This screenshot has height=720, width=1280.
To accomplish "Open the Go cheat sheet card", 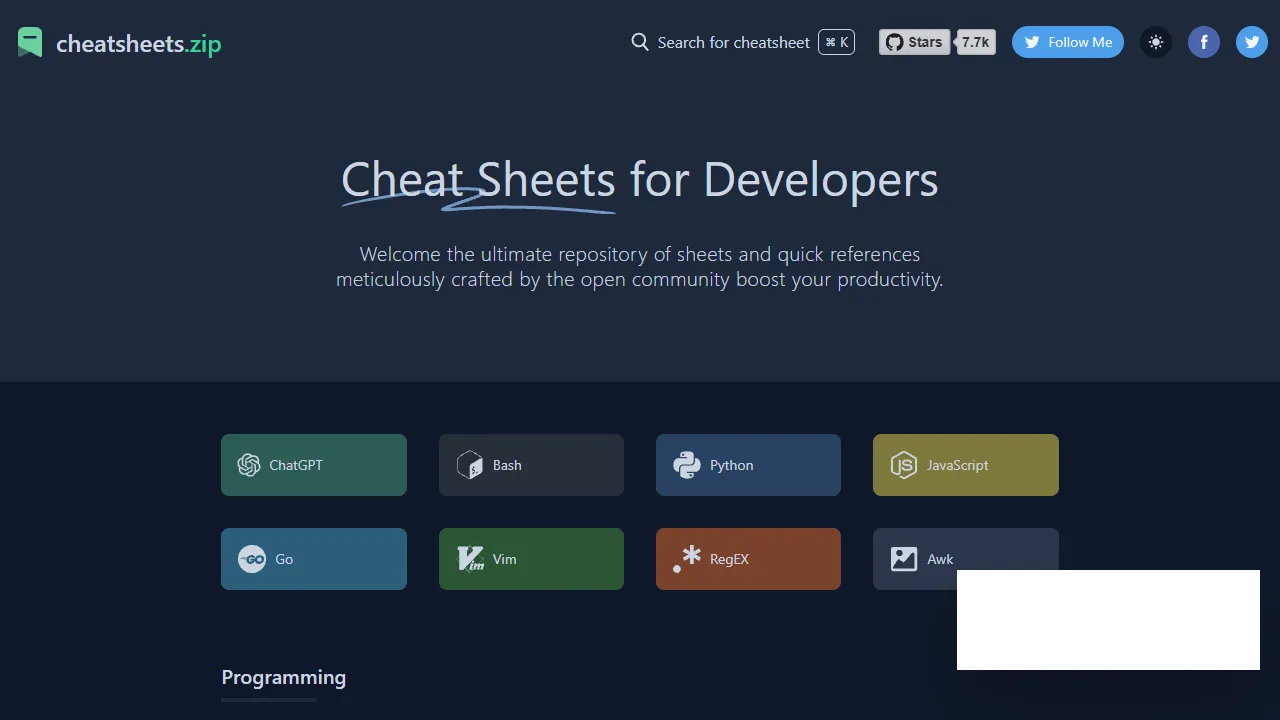I will 314,559.
